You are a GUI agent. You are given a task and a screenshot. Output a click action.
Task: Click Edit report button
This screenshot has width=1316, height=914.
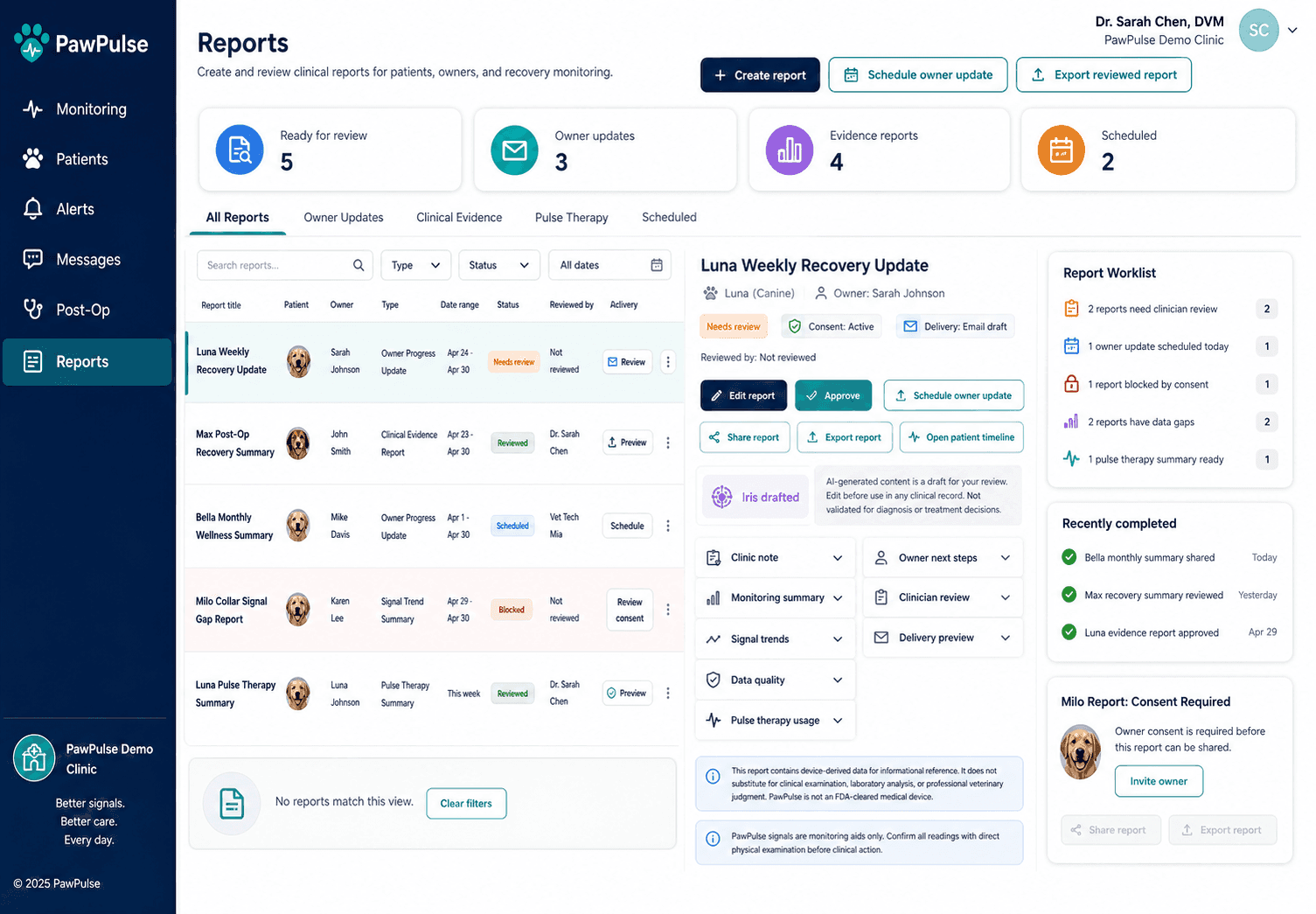(743, 395)
